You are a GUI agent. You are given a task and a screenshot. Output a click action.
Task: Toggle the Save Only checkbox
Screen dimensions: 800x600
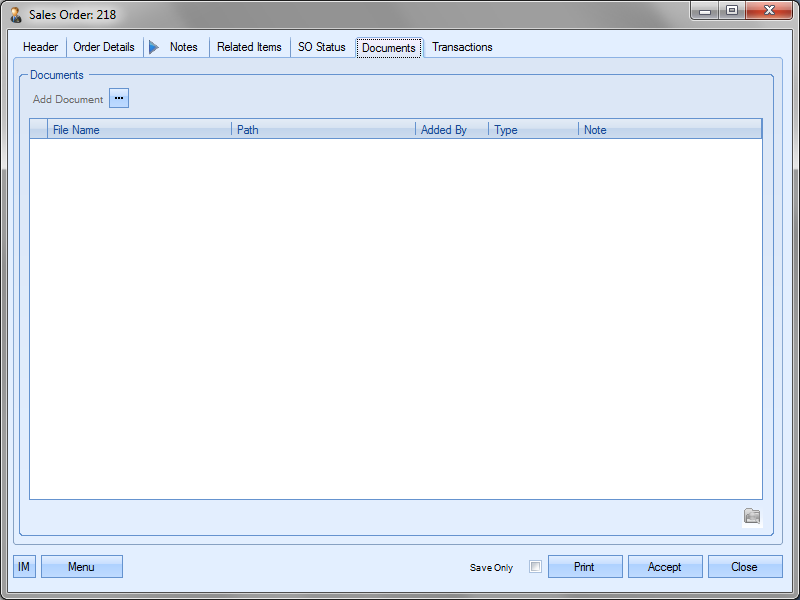click(535, 566)
